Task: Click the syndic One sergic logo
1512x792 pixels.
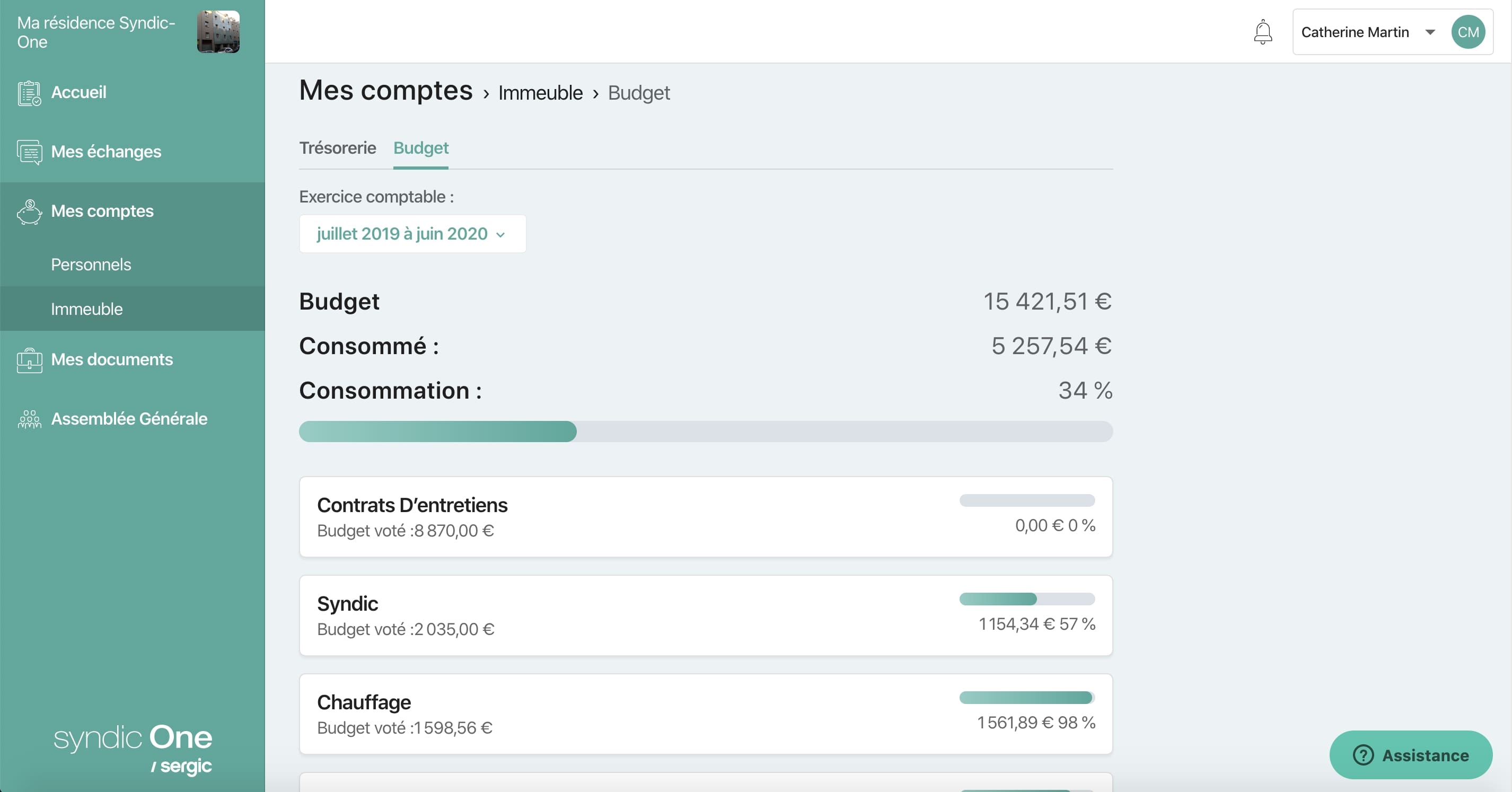Action: (x=133, y=750)
